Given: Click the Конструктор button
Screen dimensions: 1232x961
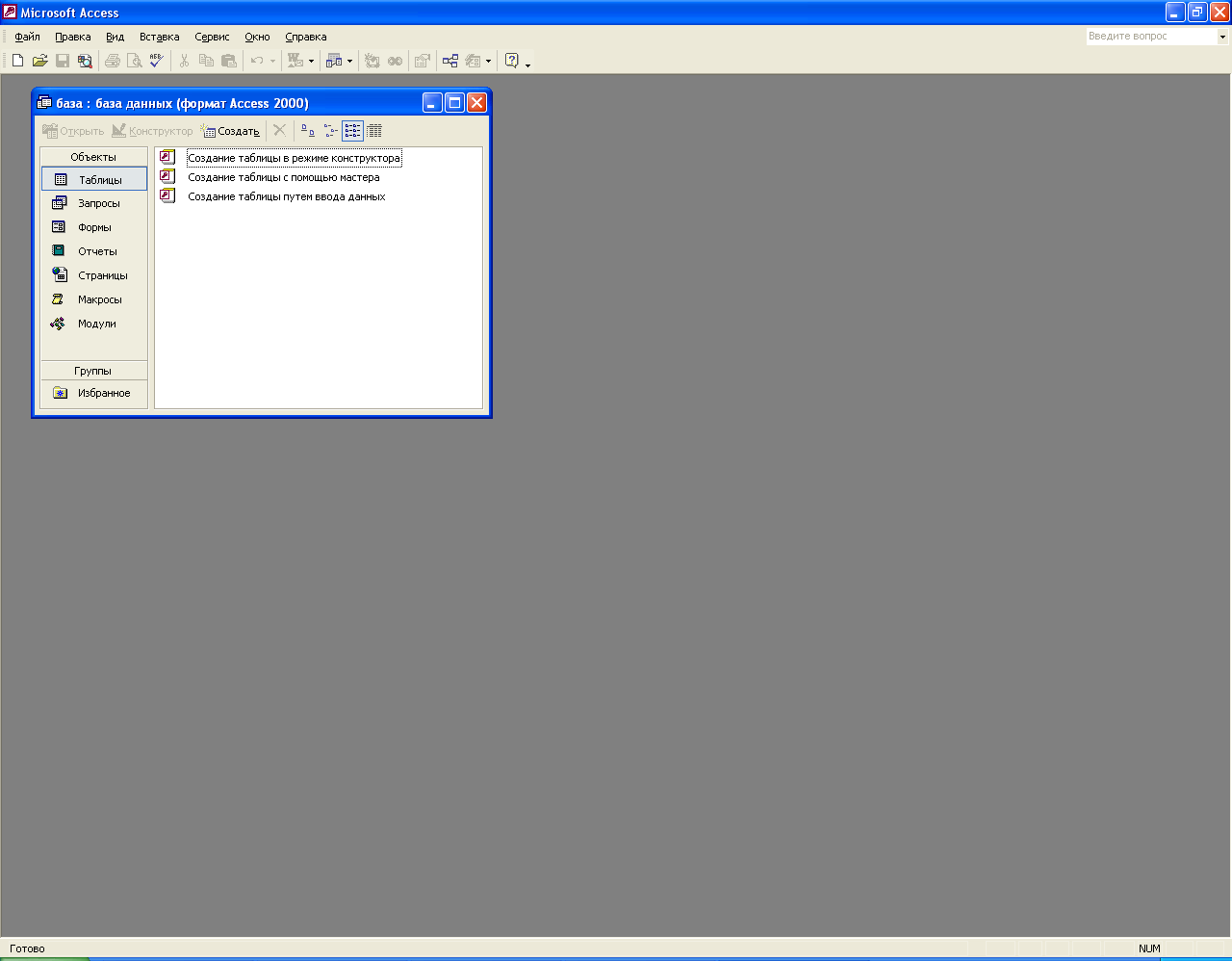Looking at the screenshot, I should point(152,131).
